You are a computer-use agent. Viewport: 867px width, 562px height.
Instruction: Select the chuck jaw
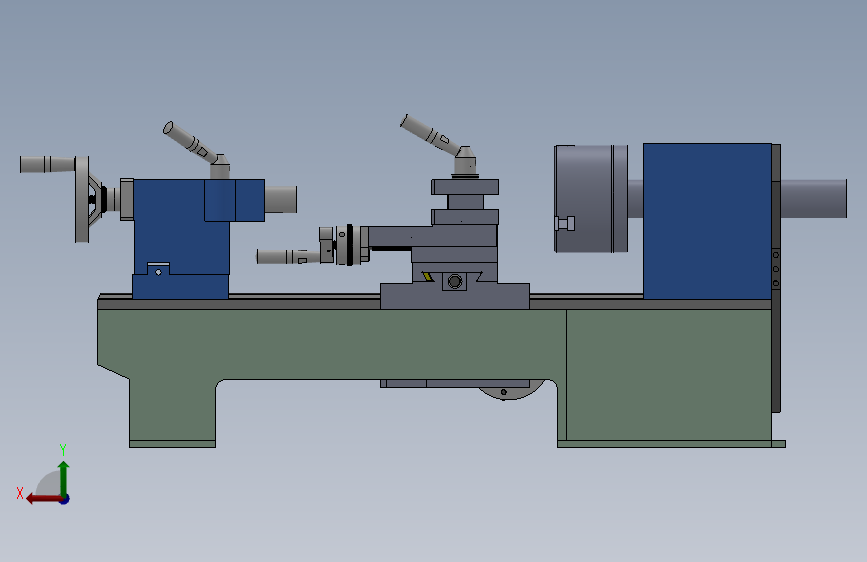565,223
